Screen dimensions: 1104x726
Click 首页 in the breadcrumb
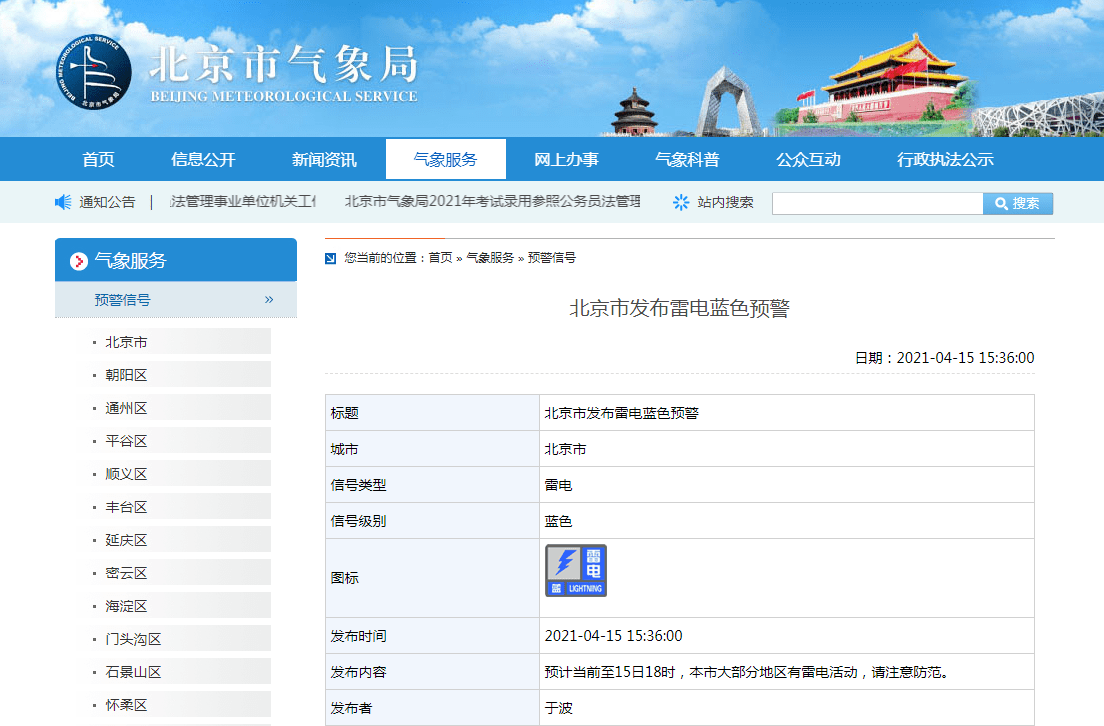(440, 258)
